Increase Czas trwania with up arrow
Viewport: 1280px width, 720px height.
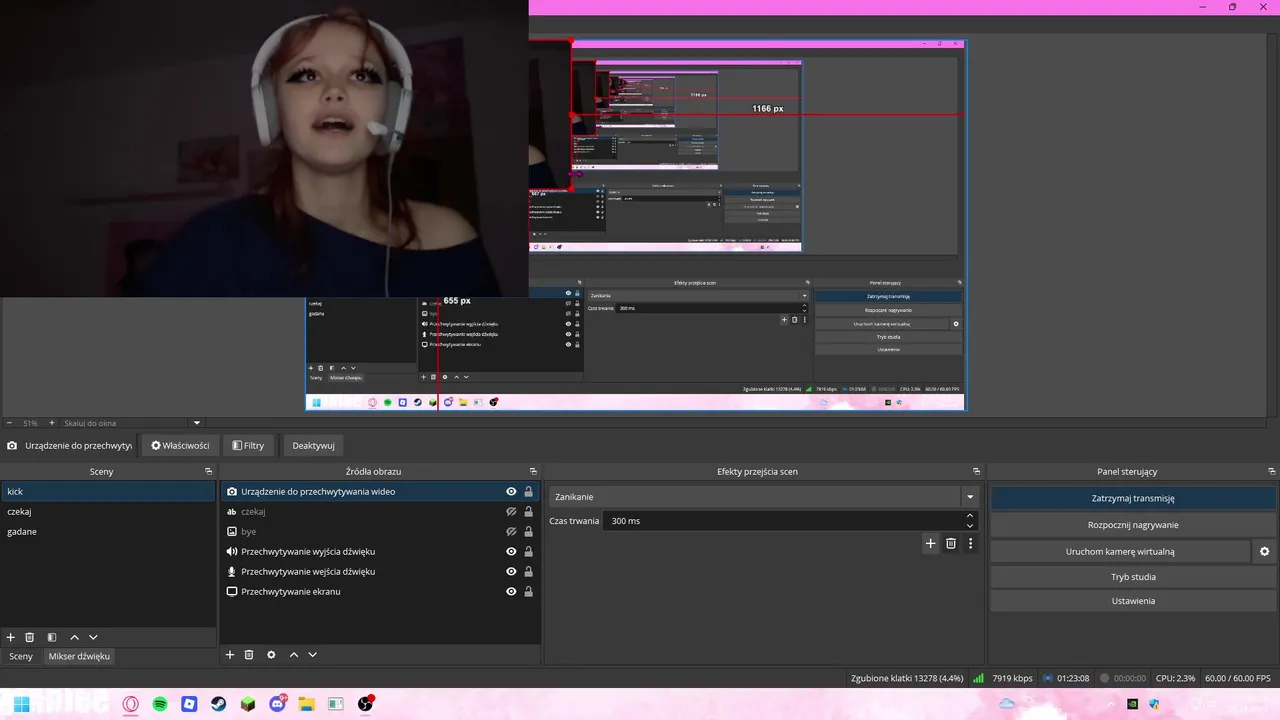click(x=969, y=516)
